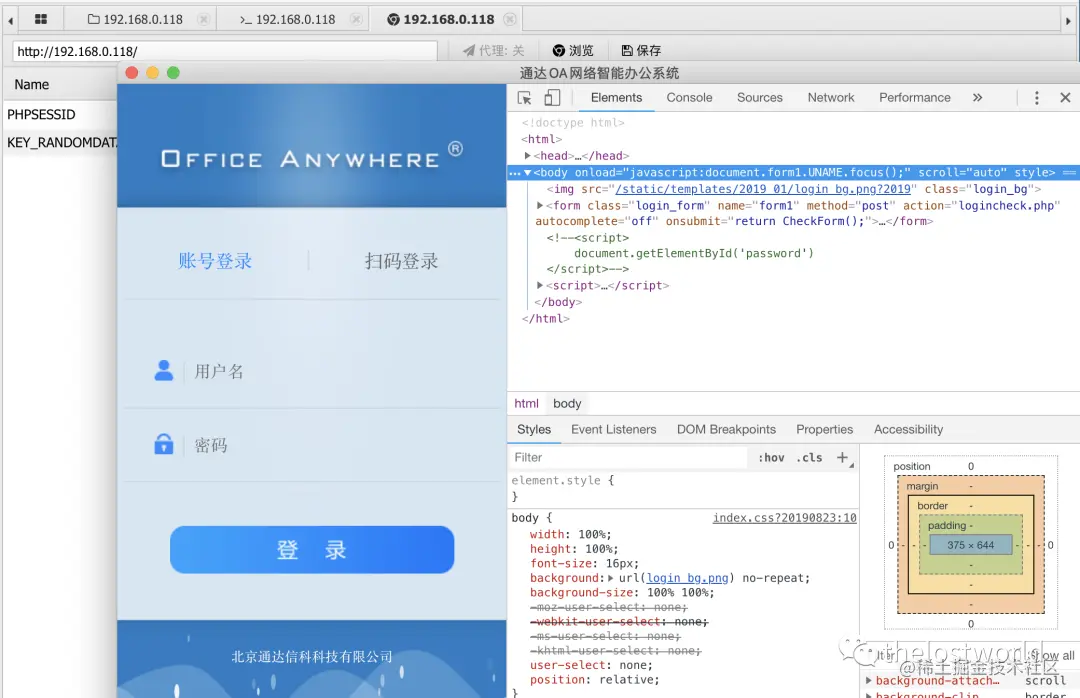Select the KEY_RANDOMDATA cookie row
The width and height of the screenshot is (1080, 698).
(x=61, y=143)
